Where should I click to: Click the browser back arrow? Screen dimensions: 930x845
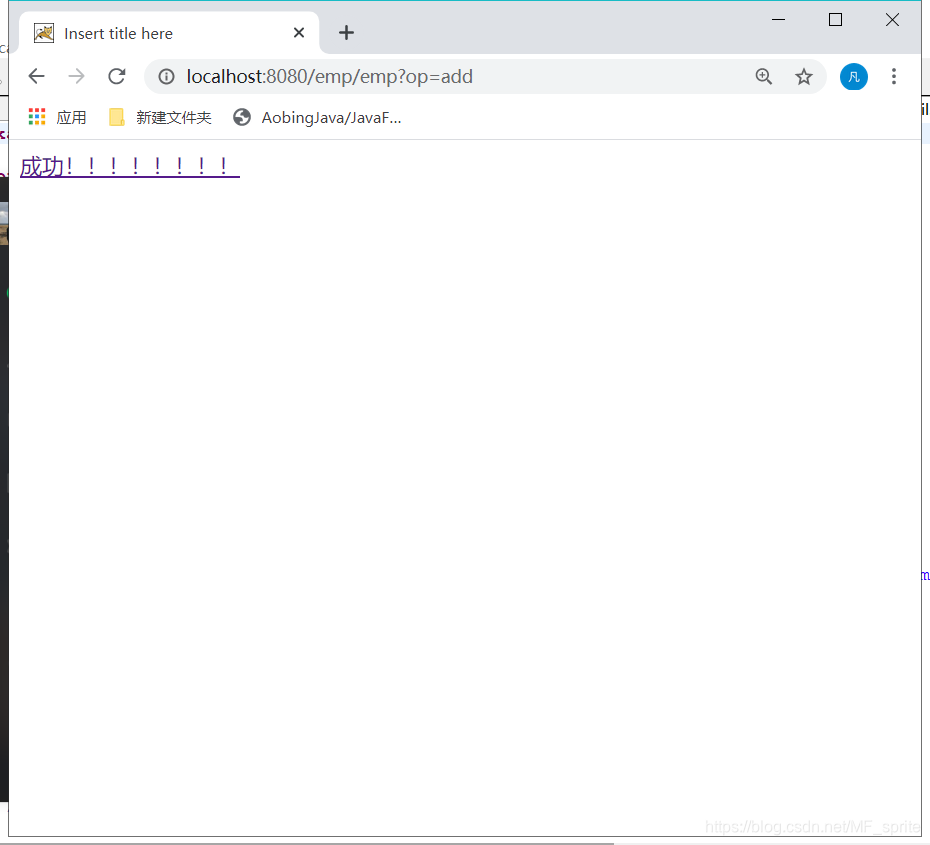[37, 76]
